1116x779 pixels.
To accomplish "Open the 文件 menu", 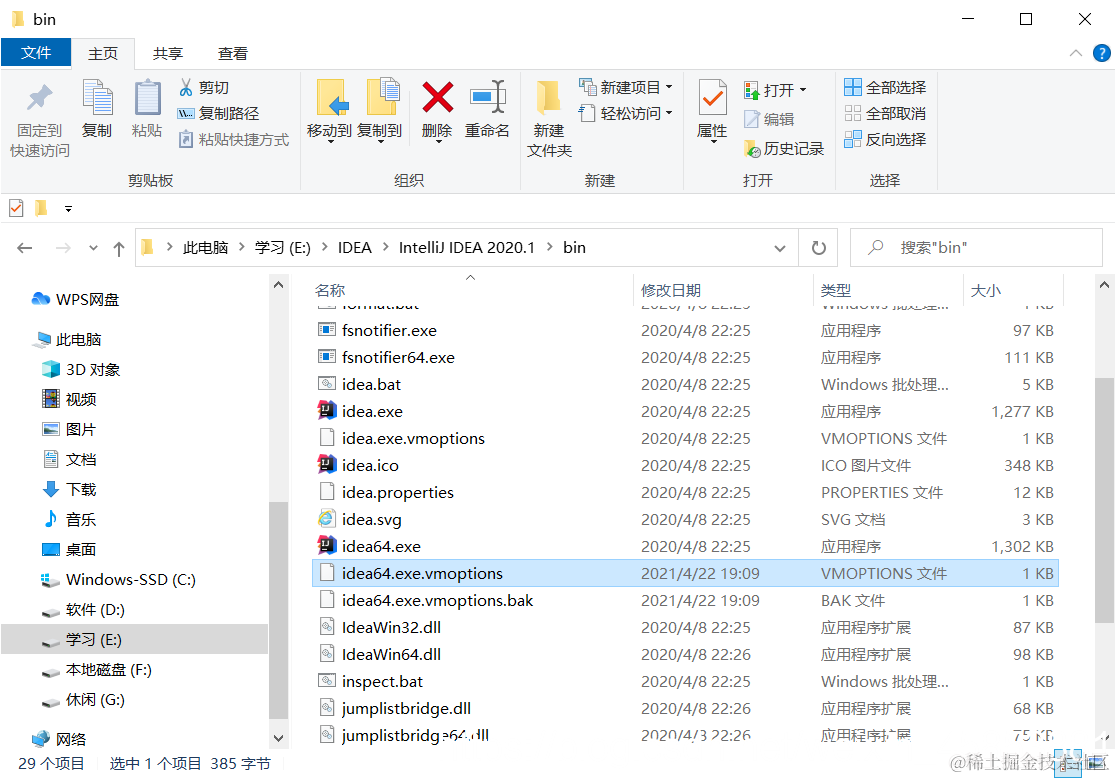I will coord(36,53).
